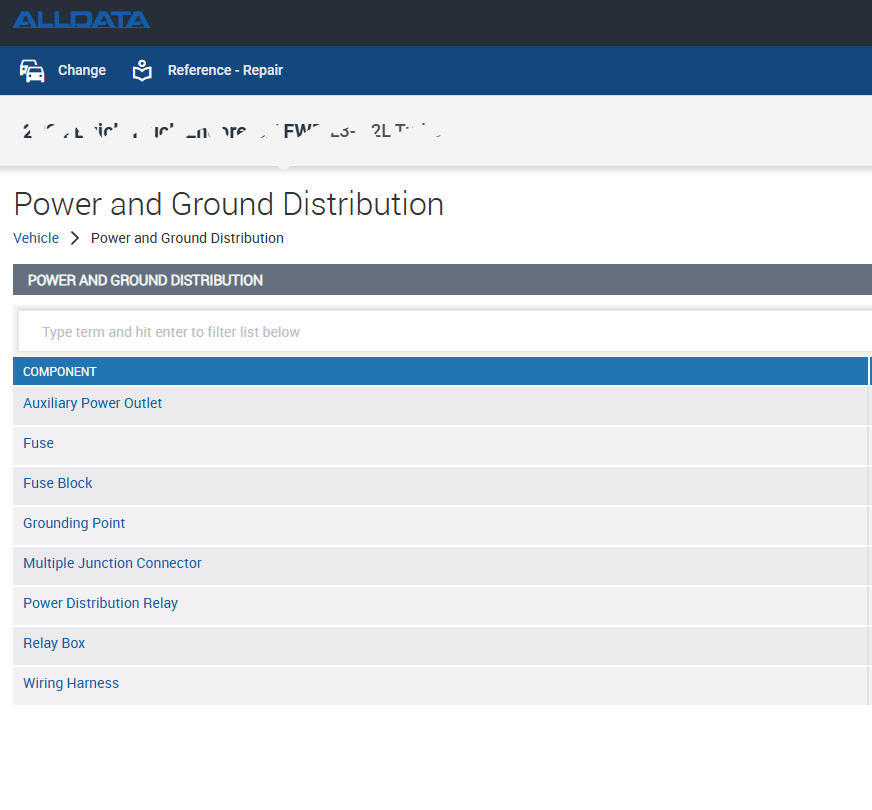Open the Wiring Harness component
The width and height of the screenshot is (872, 810).
pos(71,684)
